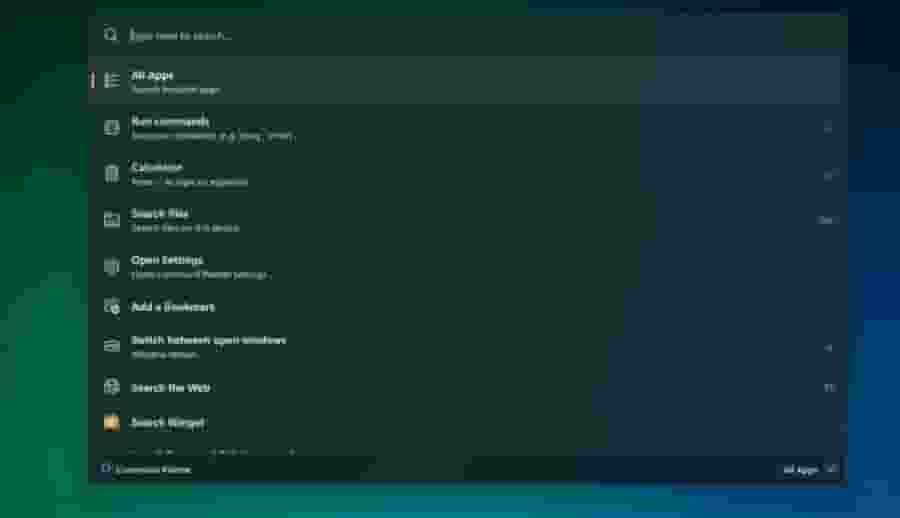Click the All apps footer button
Image resolution: width=900 pixels, height=518 pixels.
coord(809,470)
